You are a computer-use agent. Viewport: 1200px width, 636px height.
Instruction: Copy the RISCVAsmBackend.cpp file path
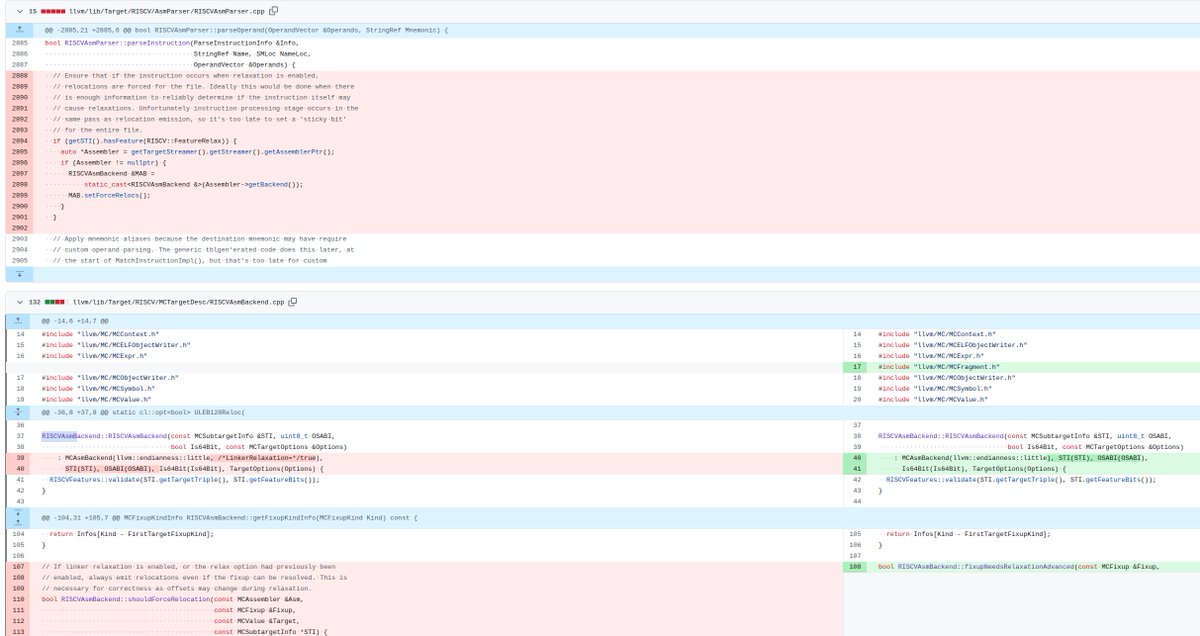[x=294, y=300]
